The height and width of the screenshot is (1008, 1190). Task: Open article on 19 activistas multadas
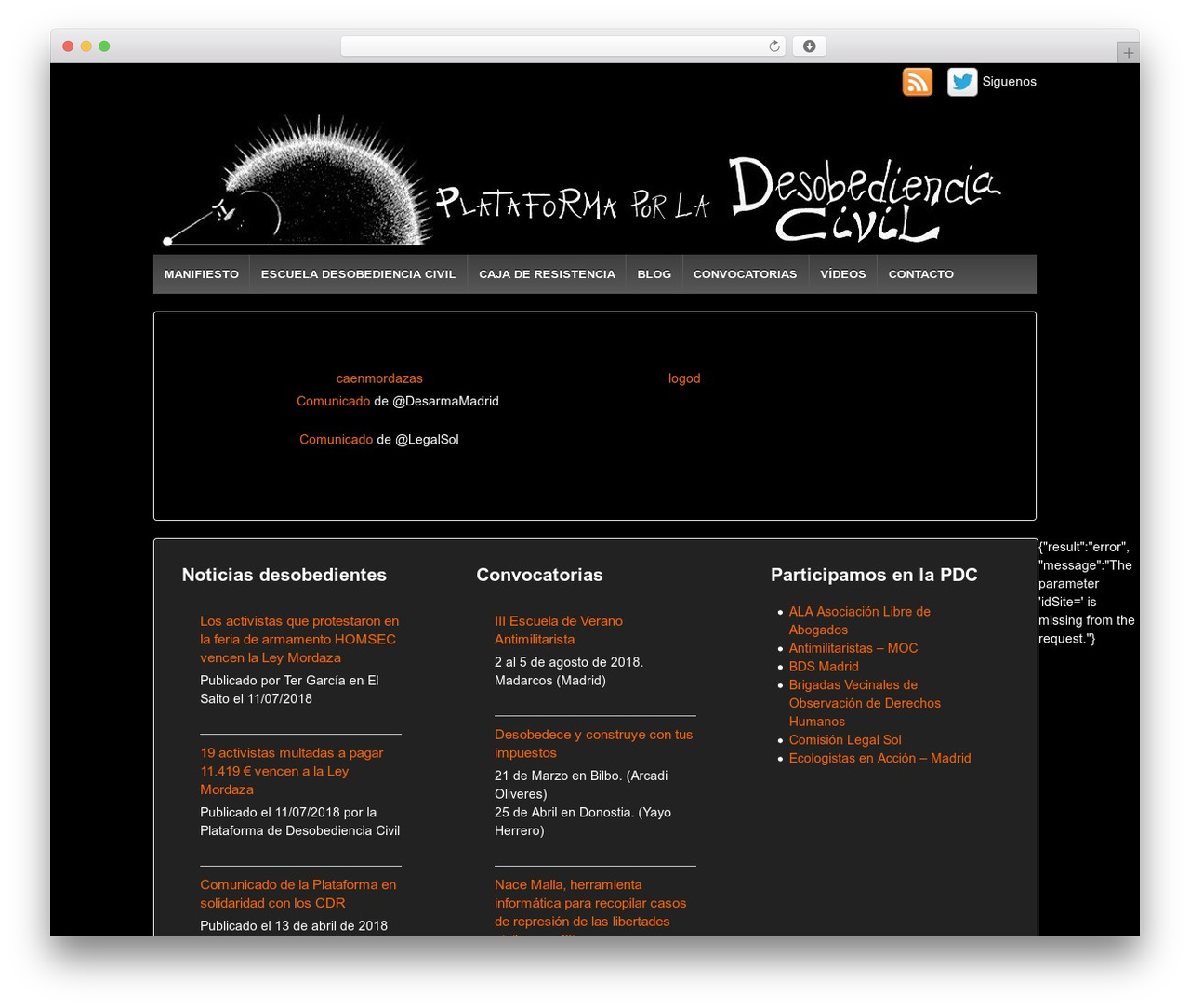(292, 772)
